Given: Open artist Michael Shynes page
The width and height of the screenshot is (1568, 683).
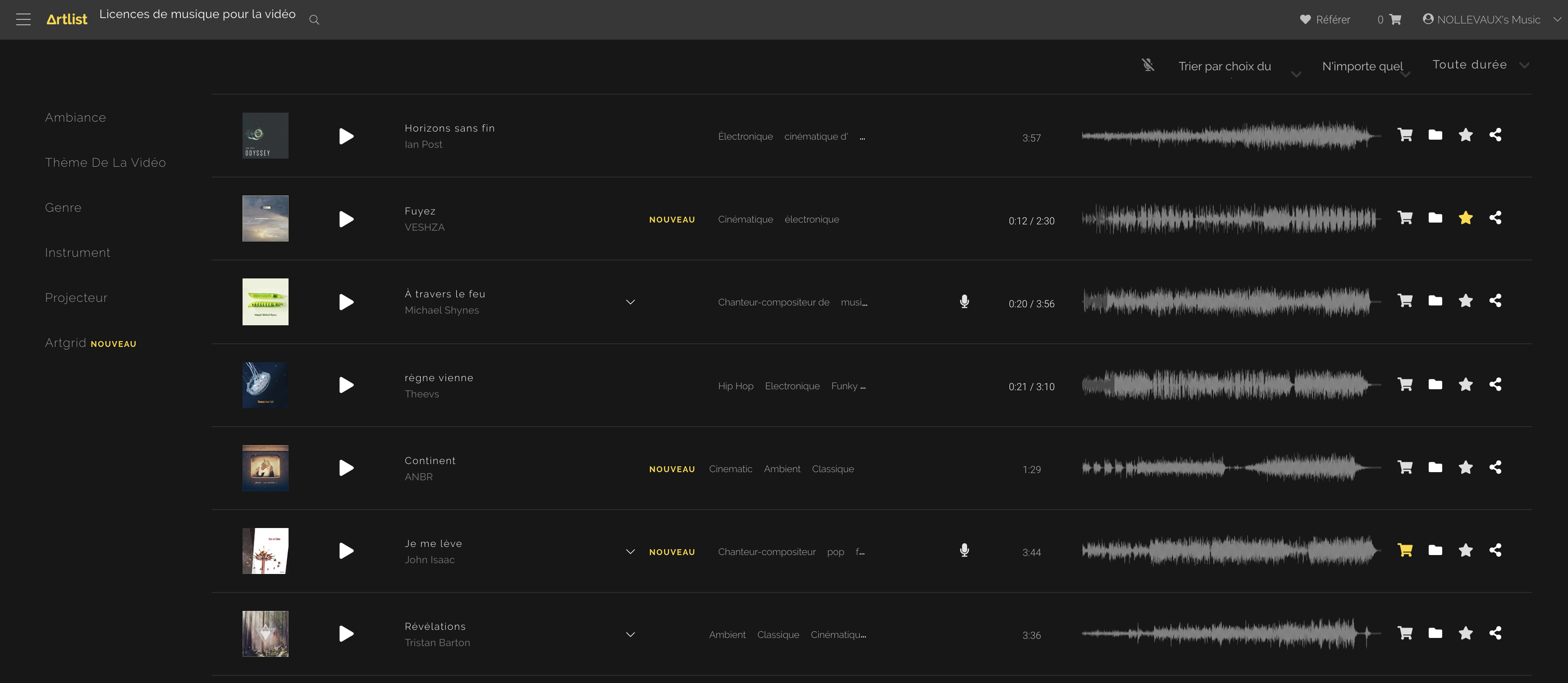Looking at the screenshot, I should click(x=442, y=310).
